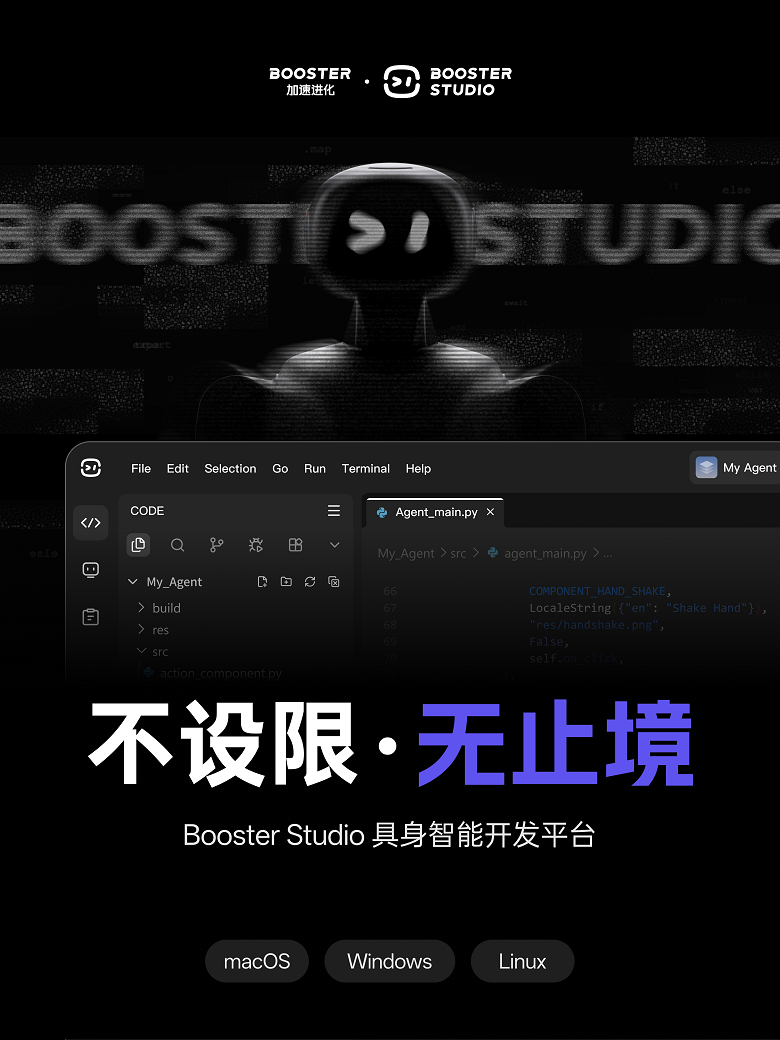Image resolution: width=780 pixels, height=1040 pixels.
Task: Collapse the src folder
Action: (x=141, y=651)
